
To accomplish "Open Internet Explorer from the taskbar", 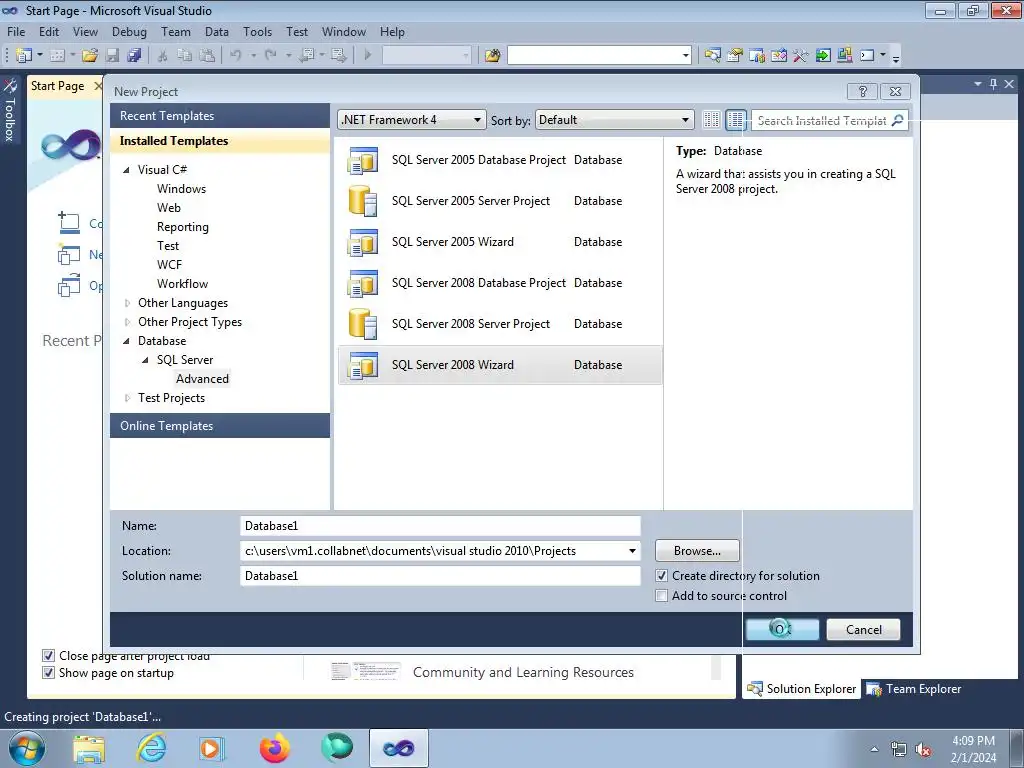I will 151,748.
